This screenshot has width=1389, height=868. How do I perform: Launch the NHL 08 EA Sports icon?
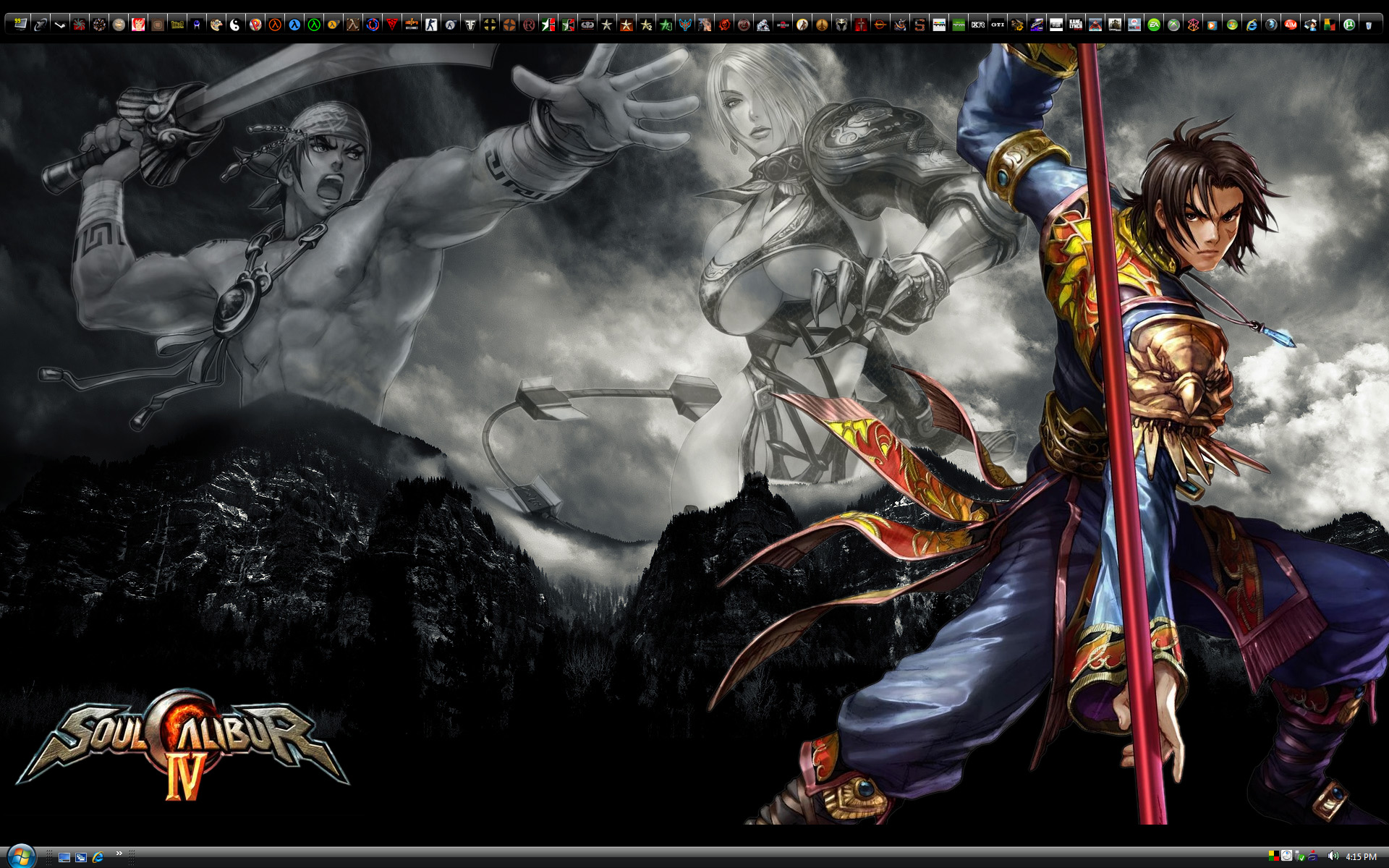click(1134, 25)
